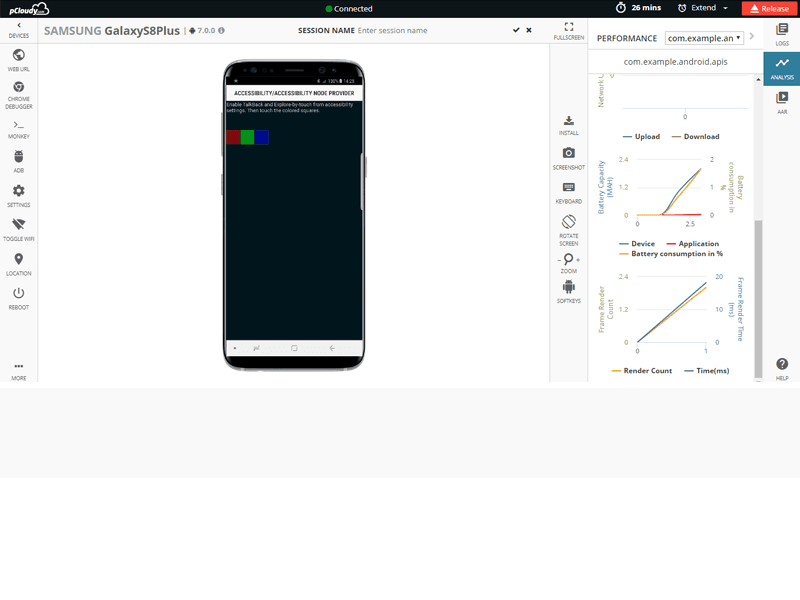Image resolution: width=800 pixels, height=600 pixels.
Task: Tap the device Back softkey
Action: tap(332, 348)
